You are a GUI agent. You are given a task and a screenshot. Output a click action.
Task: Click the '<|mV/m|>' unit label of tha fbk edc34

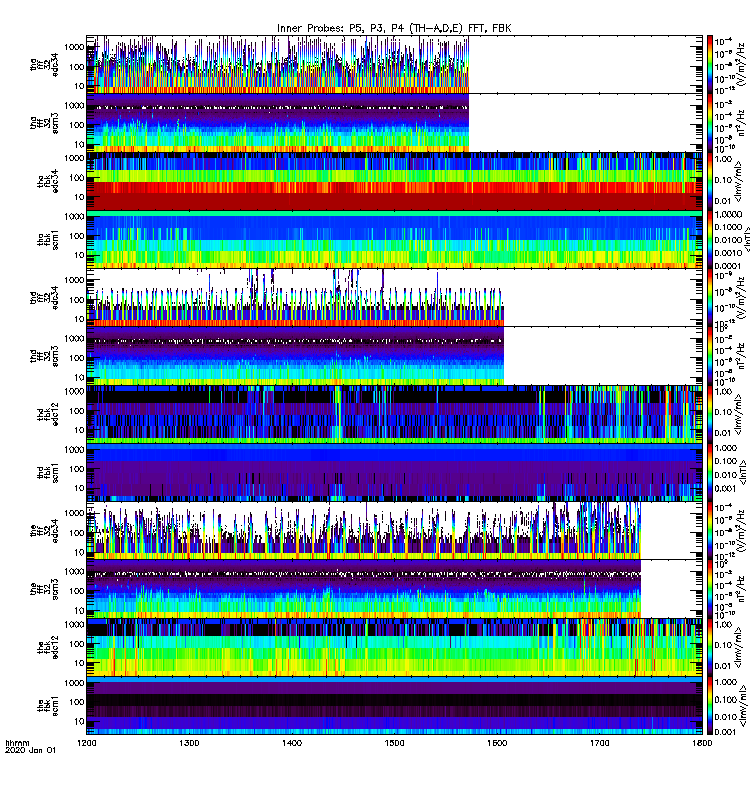point(738,181)
